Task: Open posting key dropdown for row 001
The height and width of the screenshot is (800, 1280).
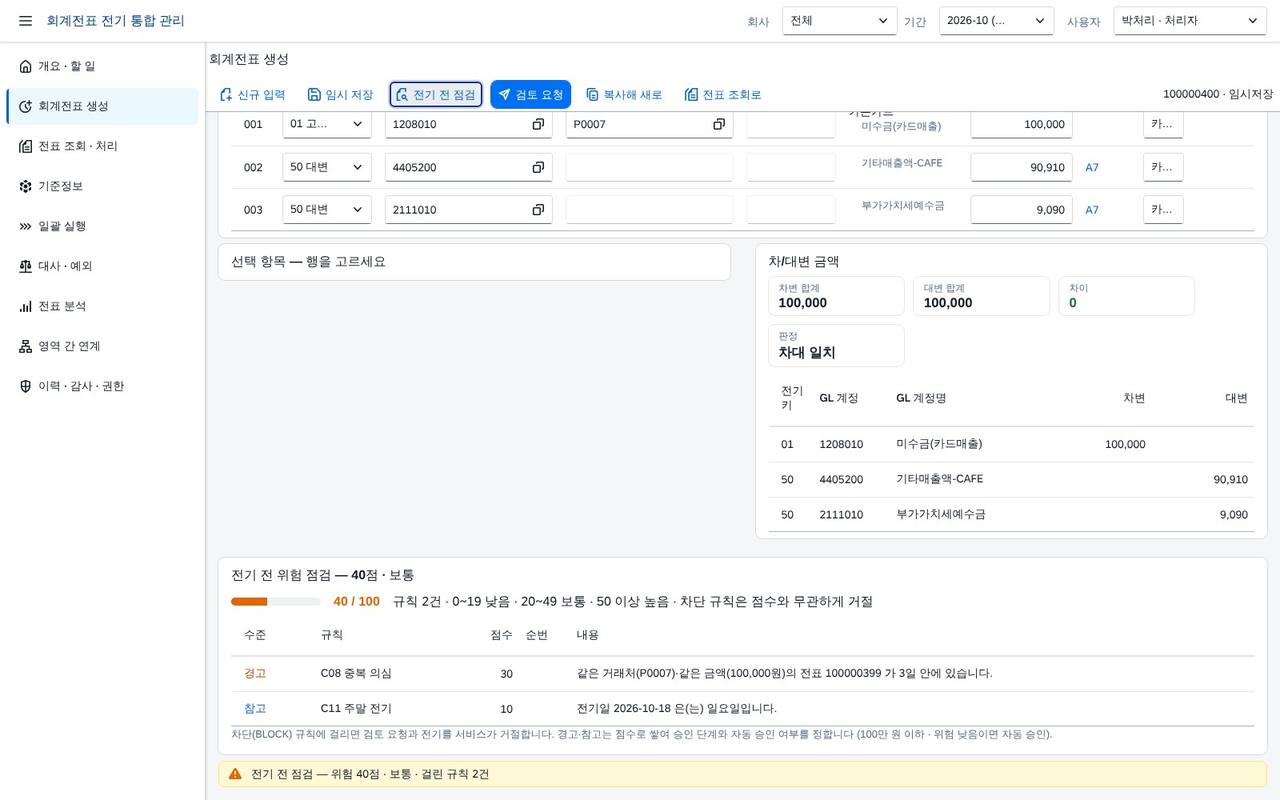Action: click(327, 124)
